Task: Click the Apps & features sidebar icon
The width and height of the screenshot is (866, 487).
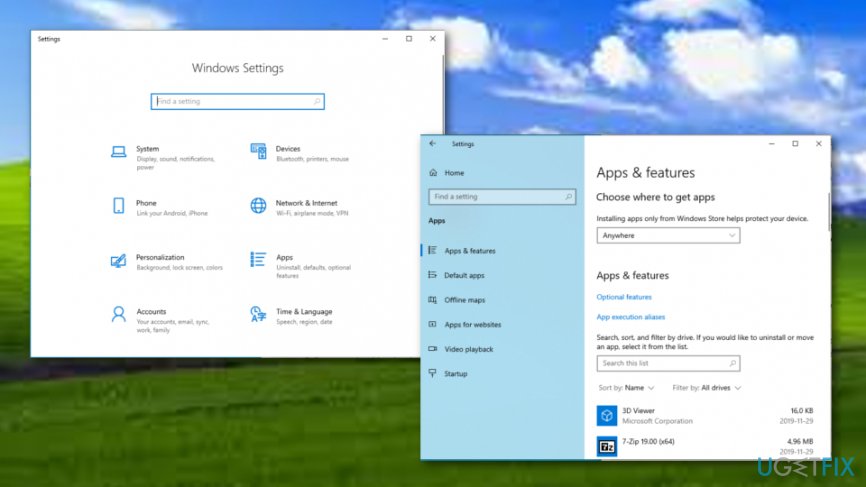Action: coord(432,251)
